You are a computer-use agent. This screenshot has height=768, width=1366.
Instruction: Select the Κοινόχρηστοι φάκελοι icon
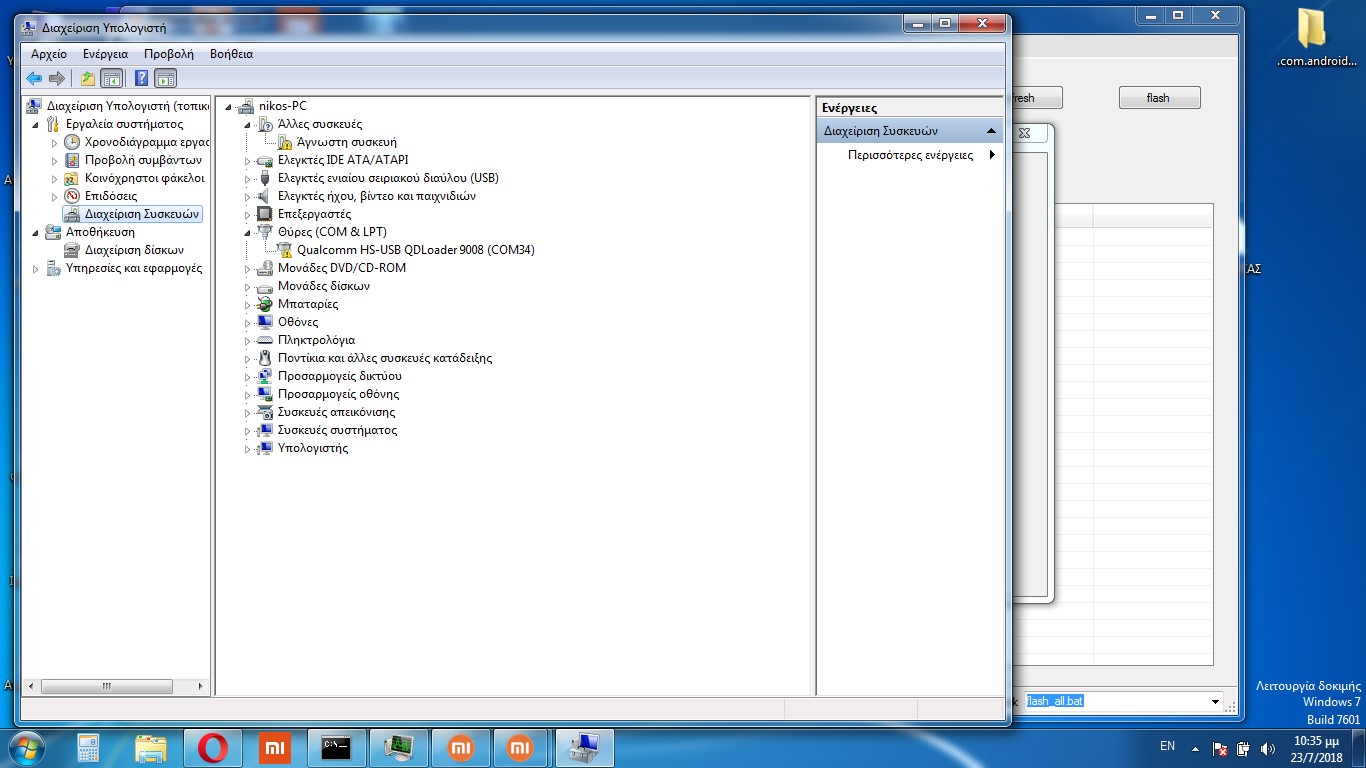tap(72, 178)
